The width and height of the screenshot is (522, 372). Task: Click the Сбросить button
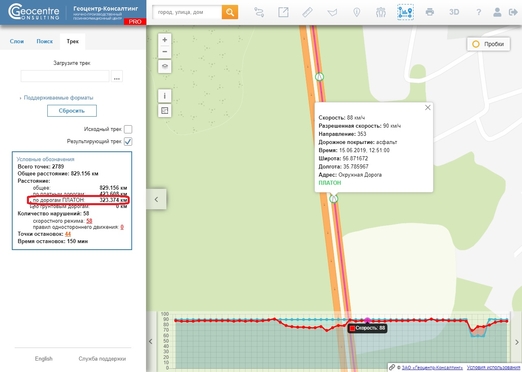pyautogui.click(x=72, y=111)
